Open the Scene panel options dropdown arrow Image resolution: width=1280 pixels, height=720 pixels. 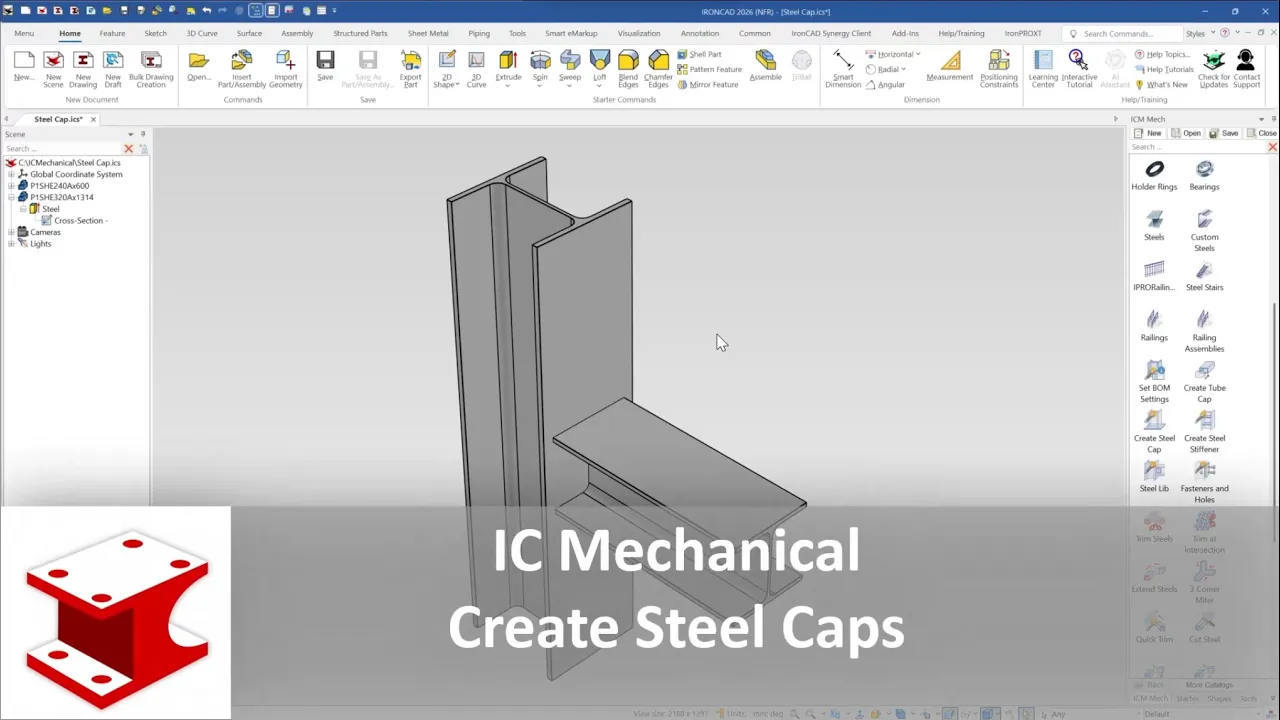click(x=130, y=134)
